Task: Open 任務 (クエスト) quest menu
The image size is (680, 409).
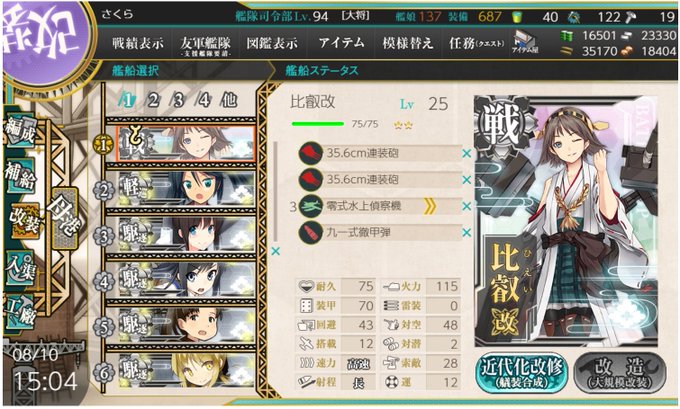Action: [476, 43]
